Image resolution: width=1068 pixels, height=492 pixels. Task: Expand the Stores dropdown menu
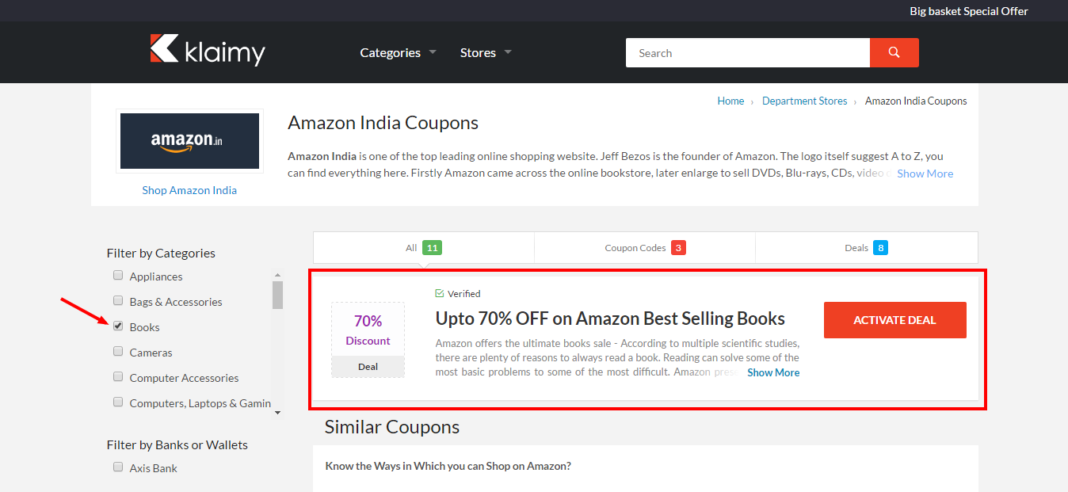point(485,53)
